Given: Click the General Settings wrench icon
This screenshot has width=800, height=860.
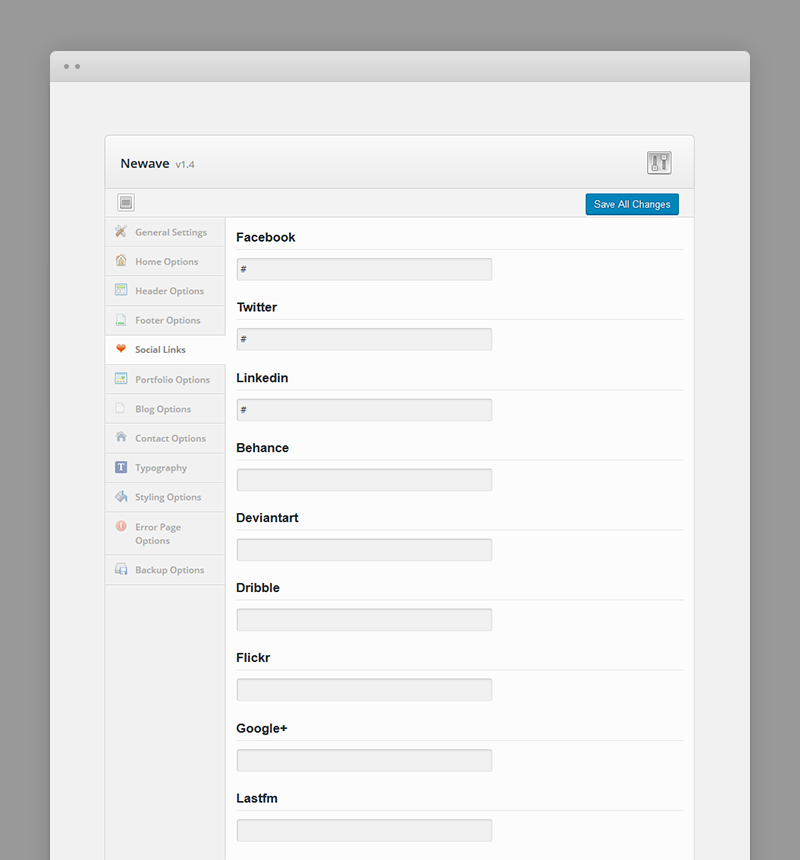Looking at the screenshot, I should tap(121, 231).
